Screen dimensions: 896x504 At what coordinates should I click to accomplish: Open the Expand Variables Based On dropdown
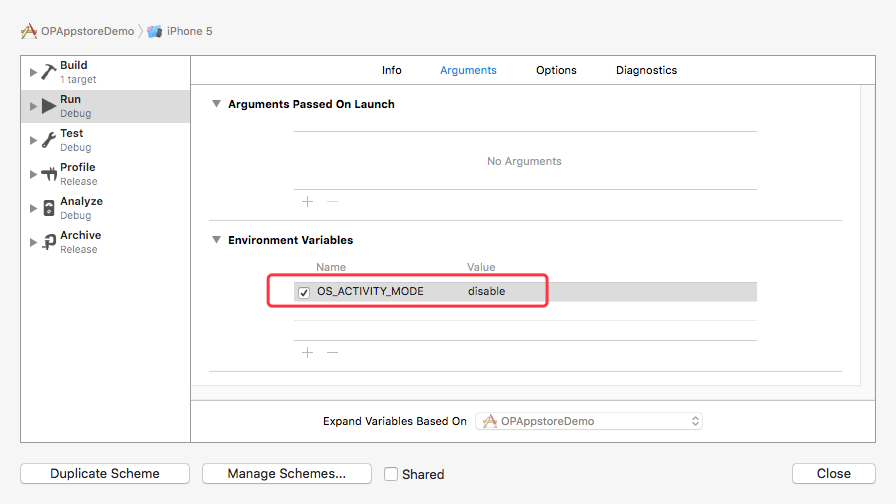tap(589, 421)
